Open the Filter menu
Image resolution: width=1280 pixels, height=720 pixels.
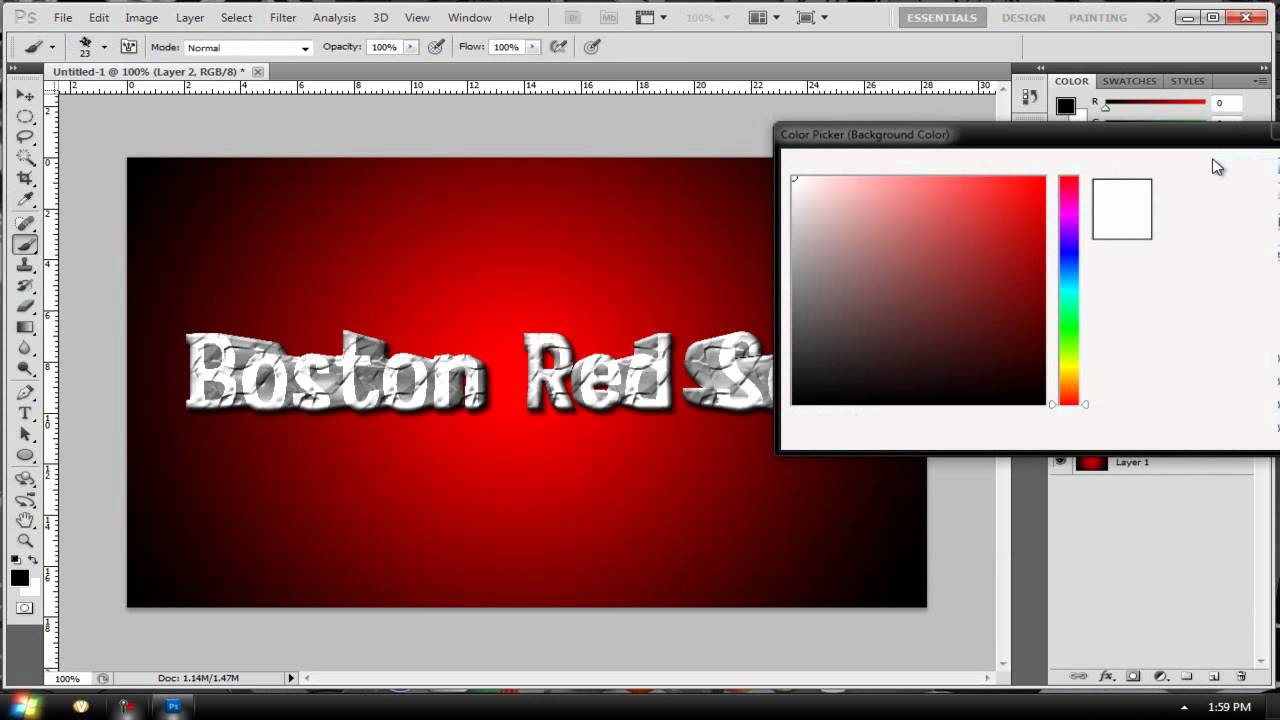[x=283, y=18]
